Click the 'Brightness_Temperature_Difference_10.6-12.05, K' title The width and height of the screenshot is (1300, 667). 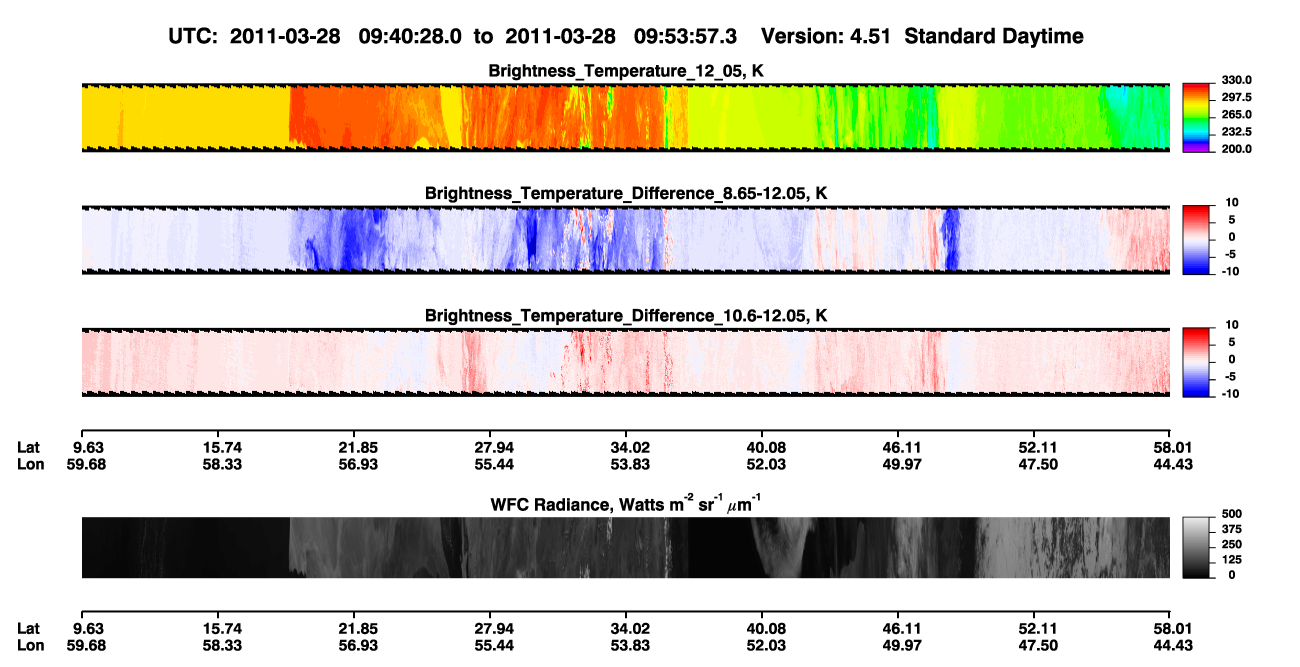coord(626,315)
